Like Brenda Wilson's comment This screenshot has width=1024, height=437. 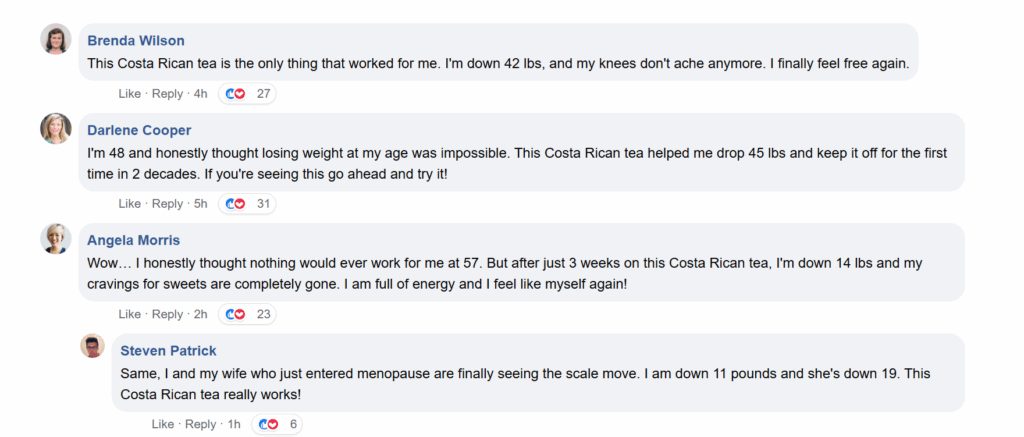[x=129, y=94]
